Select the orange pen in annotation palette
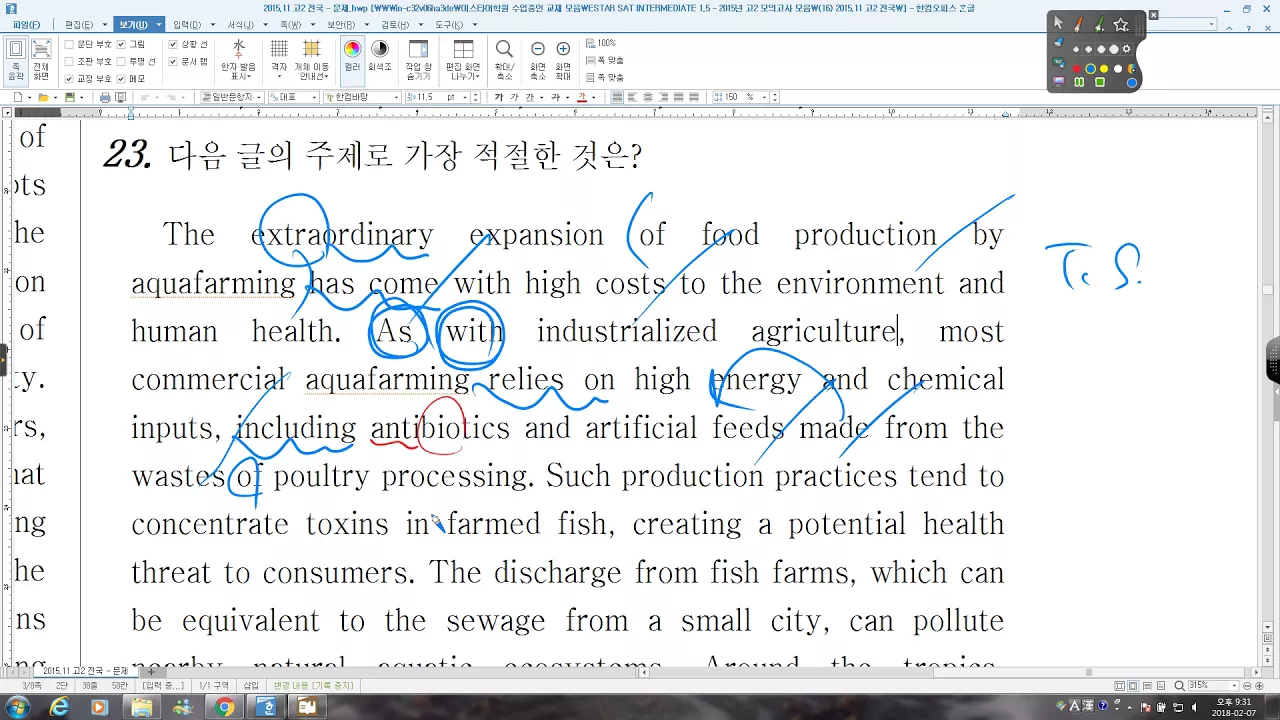Screen dimensions: 1280x720 (1078, 24)
